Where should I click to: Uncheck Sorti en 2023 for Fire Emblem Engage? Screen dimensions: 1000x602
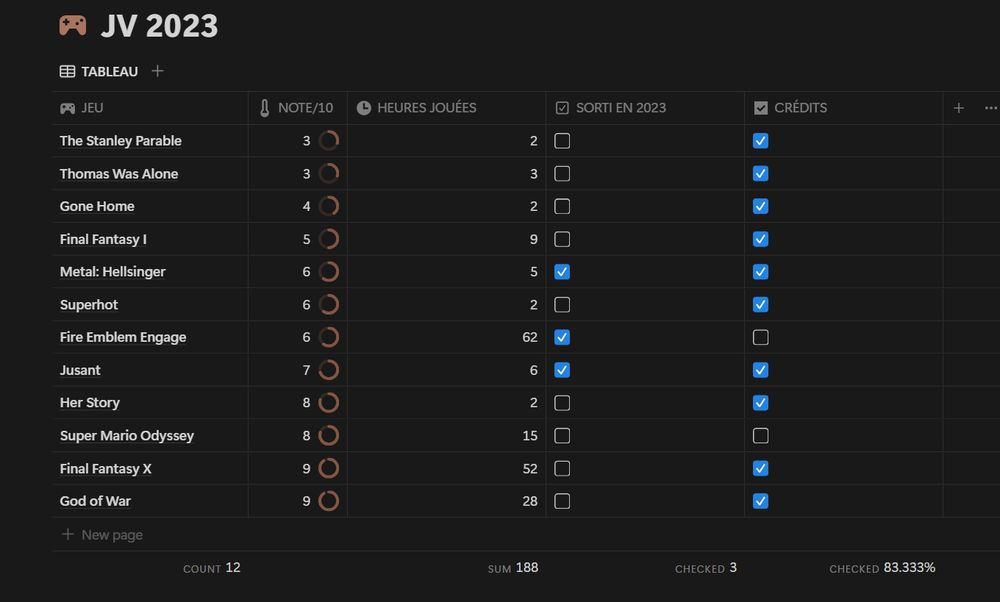click(562, 337)
